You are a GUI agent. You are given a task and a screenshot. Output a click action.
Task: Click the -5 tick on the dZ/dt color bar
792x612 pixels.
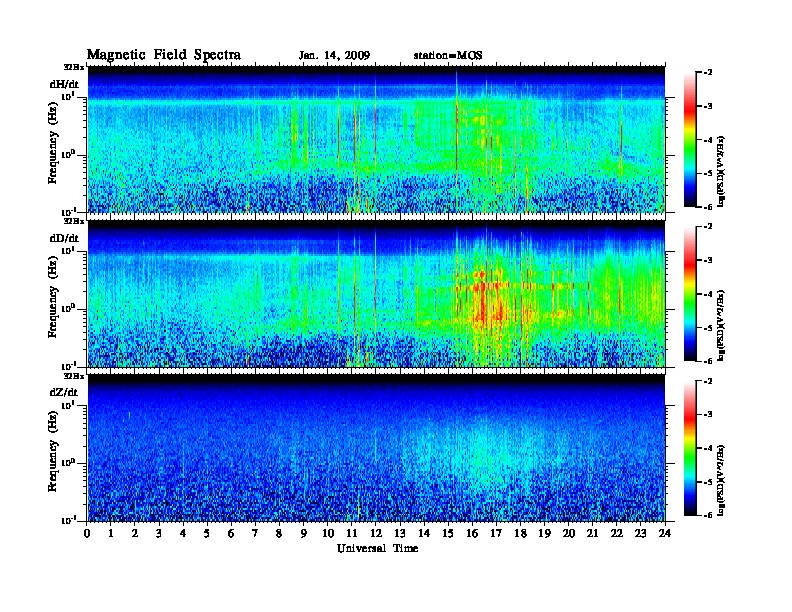coord(708,482)
